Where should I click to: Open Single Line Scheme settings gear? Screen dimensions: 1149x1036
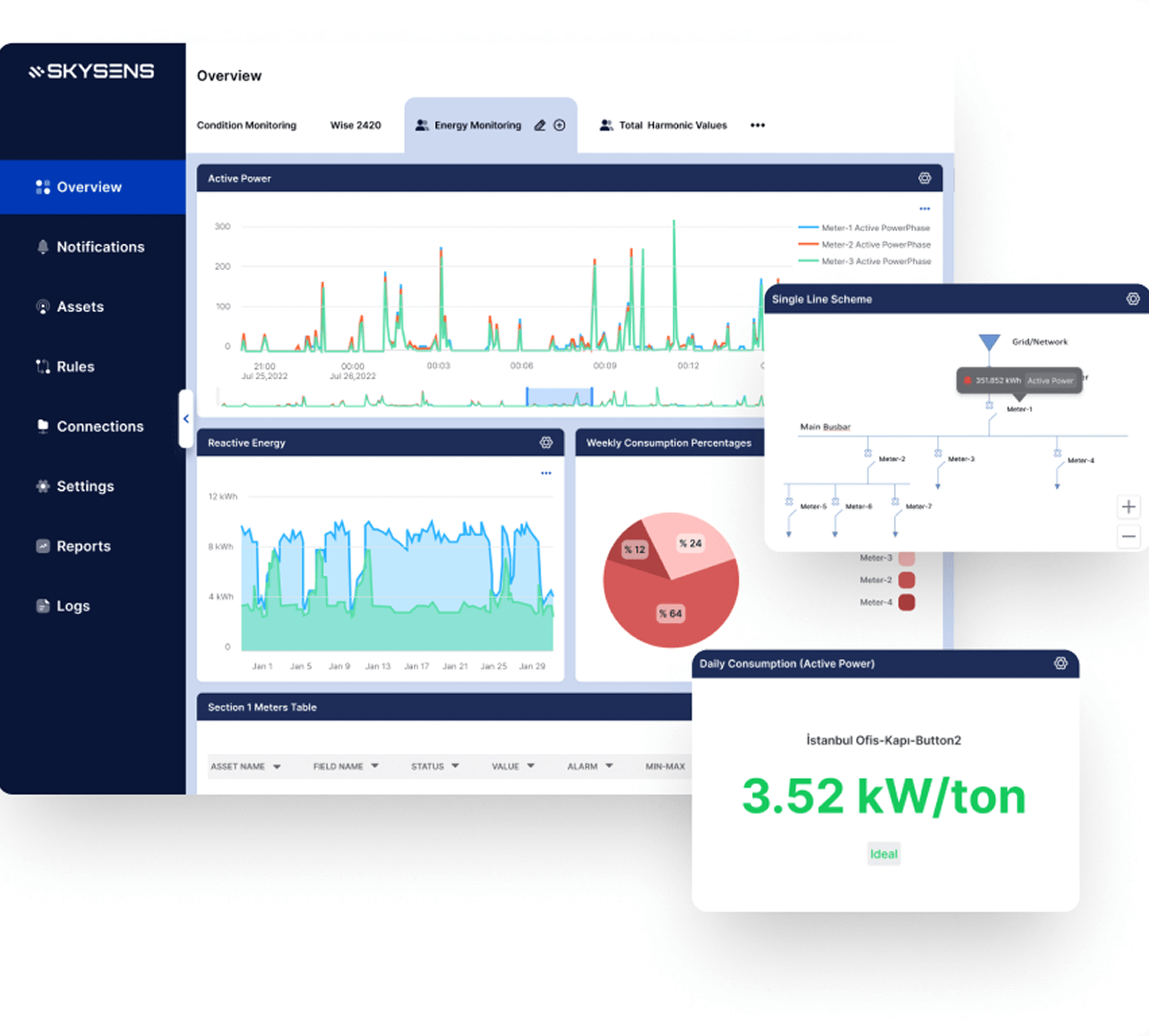1132,299
